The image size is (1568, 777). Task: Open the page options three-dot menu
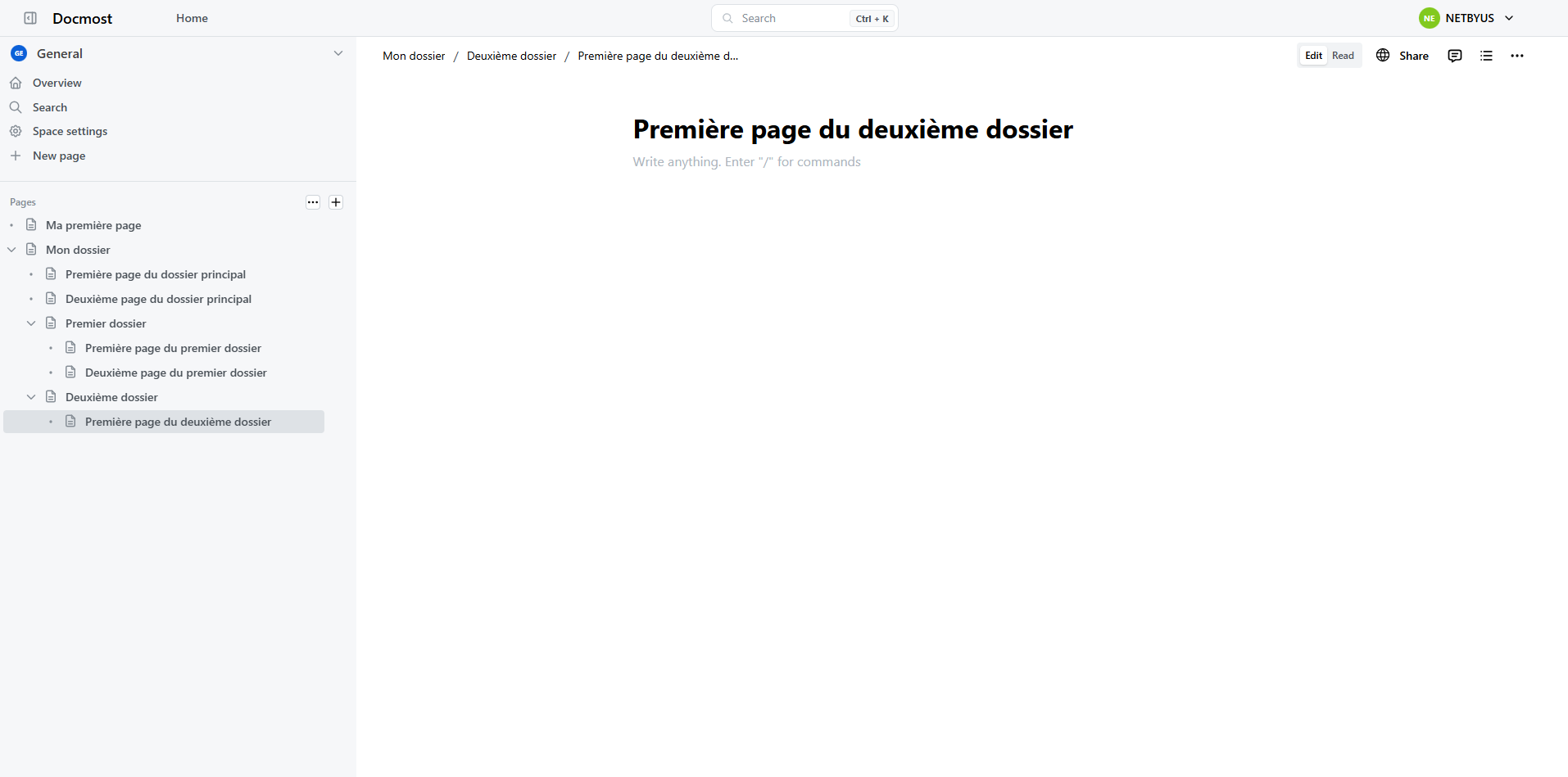[x=1517, y=56]
